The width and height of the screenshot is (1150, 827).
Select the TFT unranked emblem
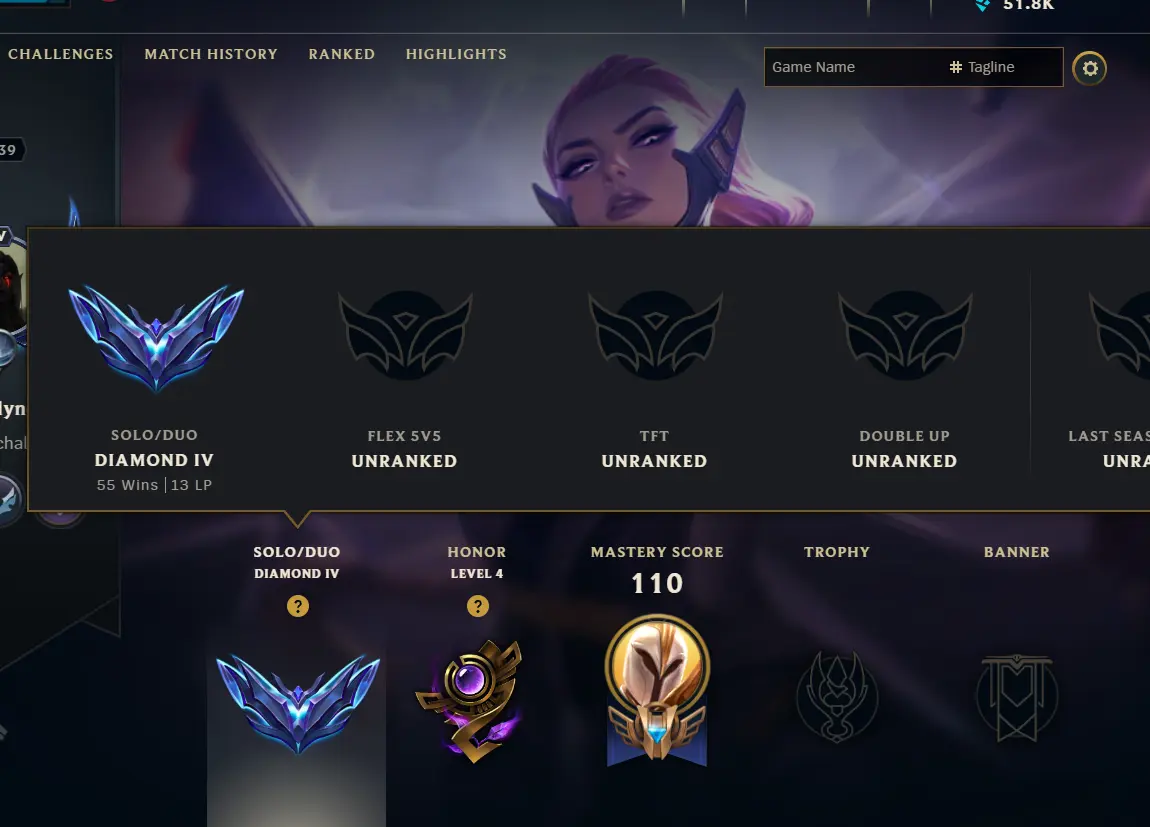click(655, 335)
